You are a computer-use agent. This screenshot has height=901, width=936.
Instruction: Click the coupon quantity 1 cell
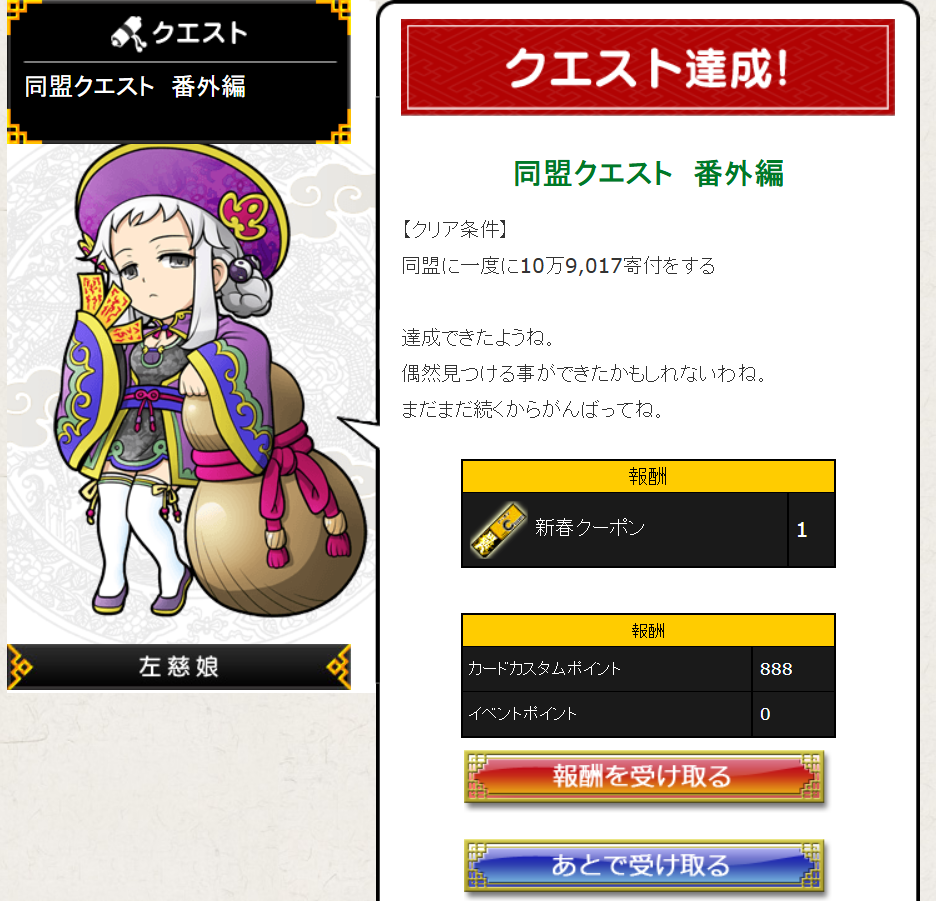coord(811,530)
